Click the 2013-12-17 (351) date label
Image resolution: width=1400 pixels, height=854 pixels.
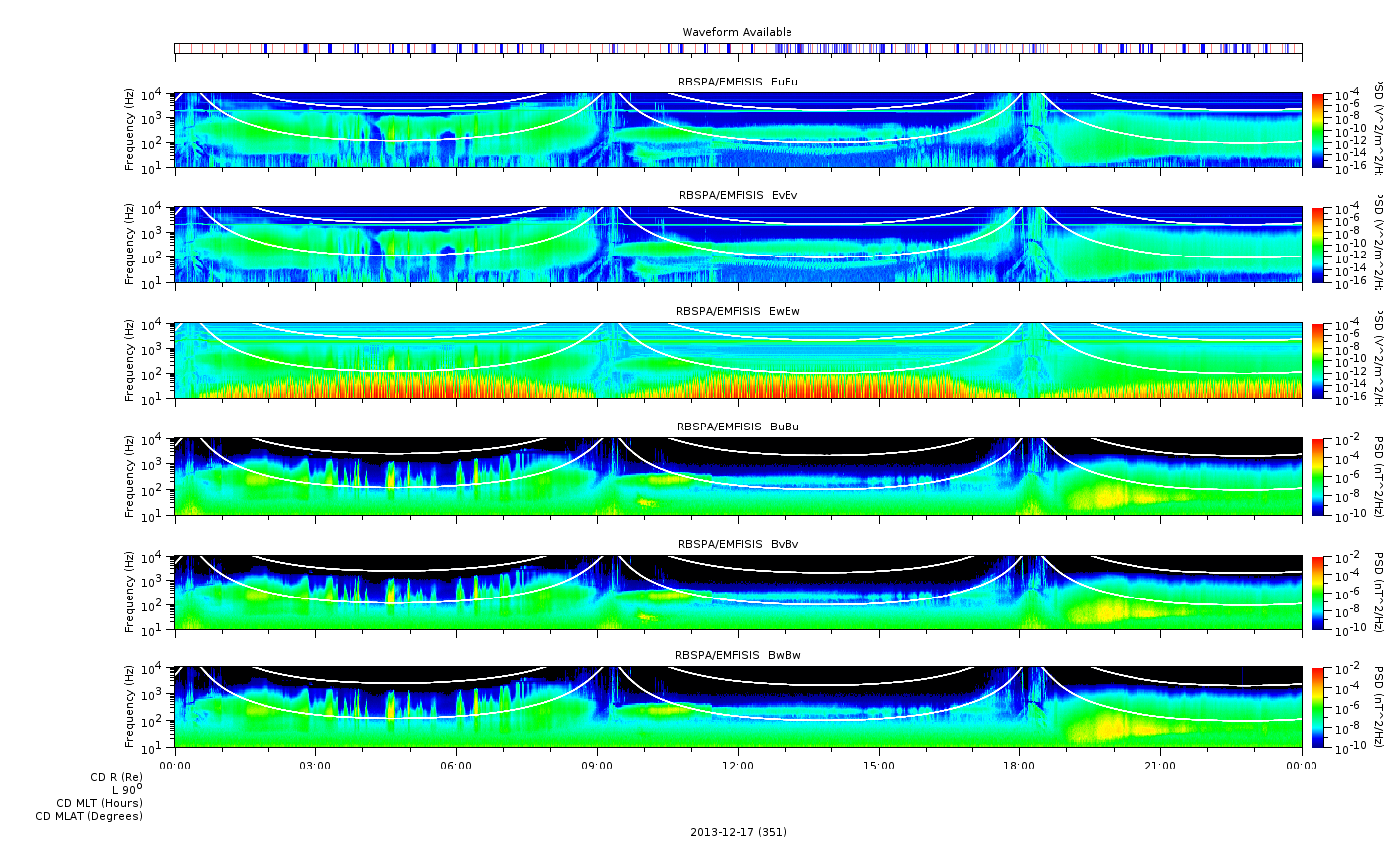click(738, 832)
